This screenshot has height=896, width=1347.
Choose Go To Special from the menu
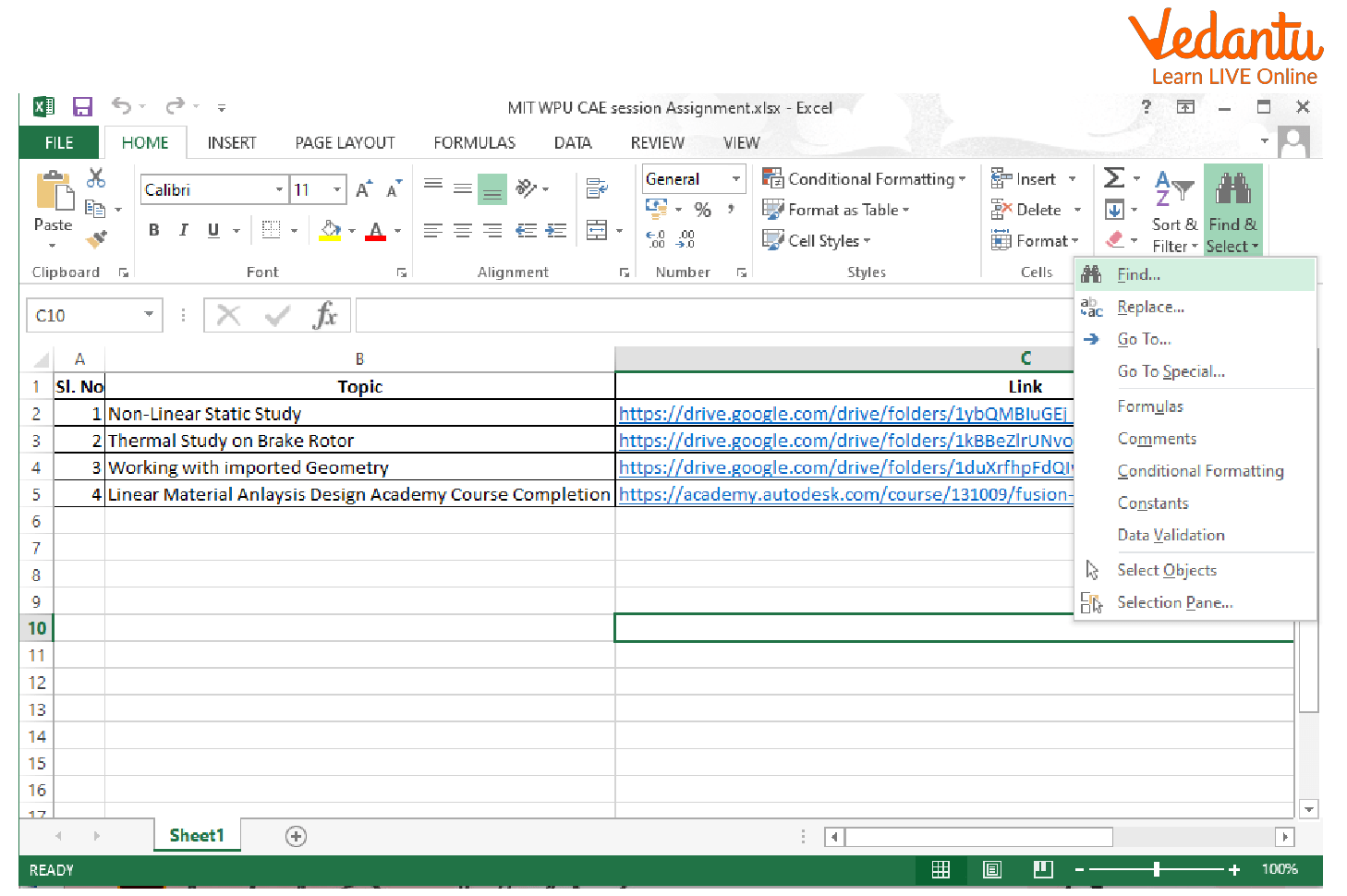(1171, 370)
